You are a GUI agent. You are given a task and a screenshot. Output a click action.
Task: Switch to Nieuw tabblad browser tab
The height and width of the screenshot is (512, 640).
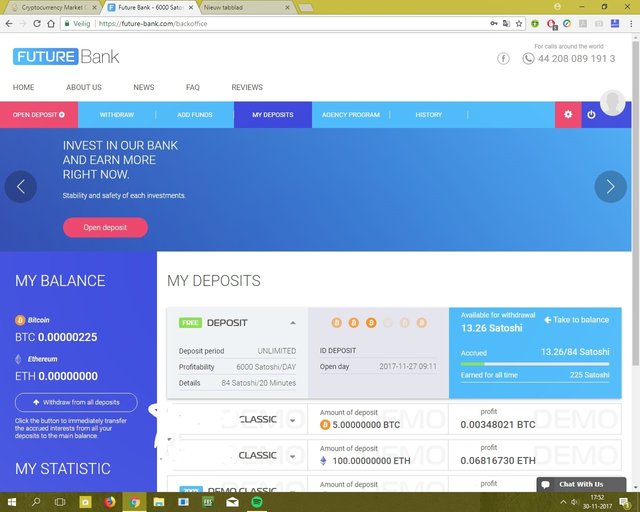(x=247, y=7)
